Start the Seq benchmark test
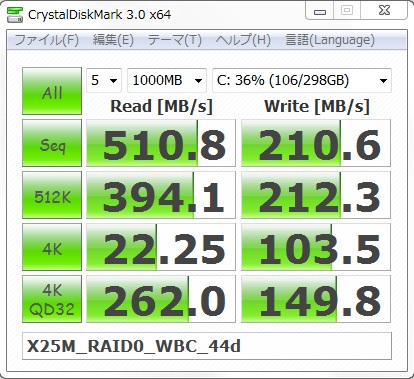This screenshot has width=414, height=379. click(x=52, y=143)
